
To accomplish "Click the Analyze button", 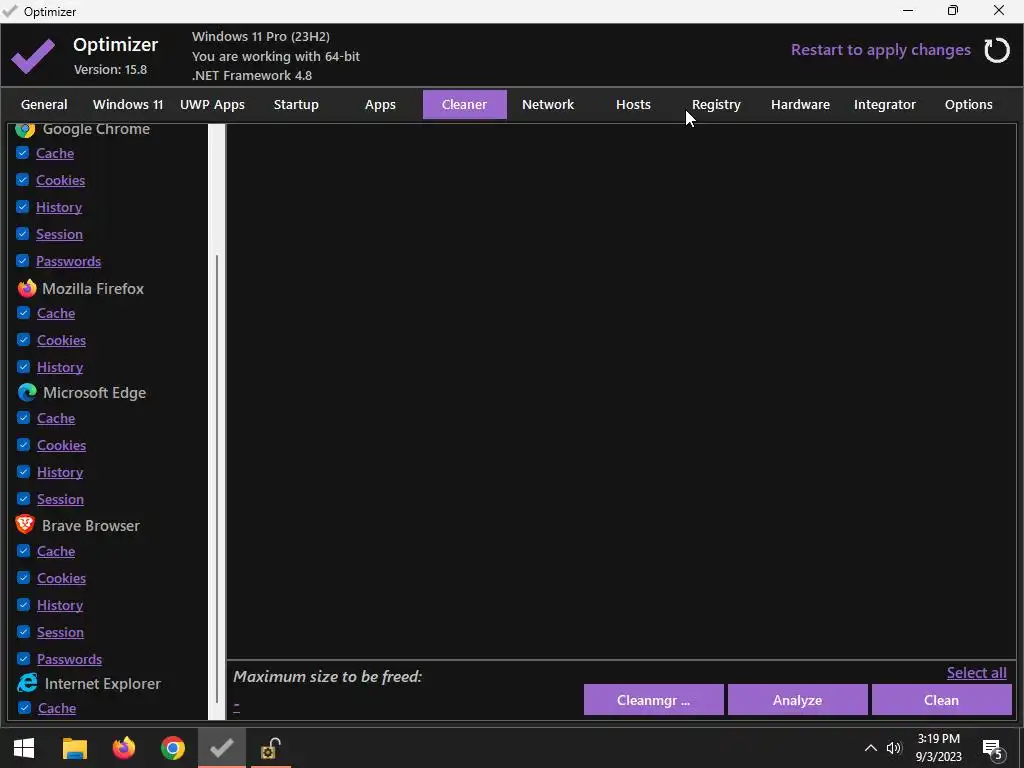I will click(797, 700).
